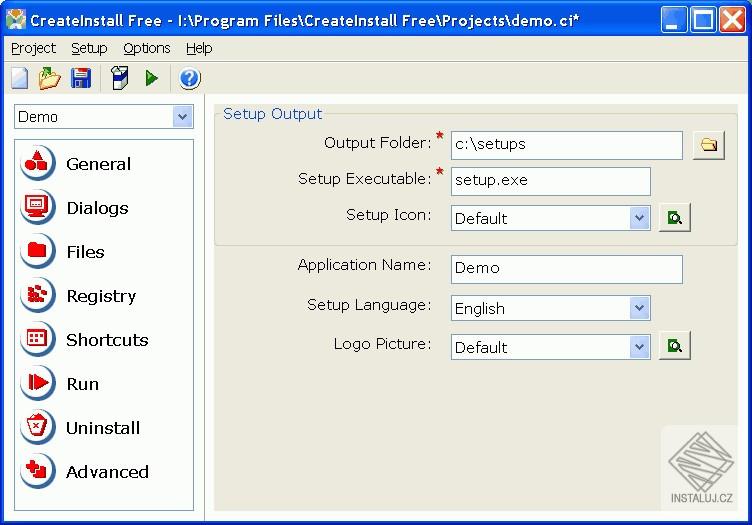The image size is (752, 525).
Task: Expand the Demo project dropdown
Action: (182, 117)
